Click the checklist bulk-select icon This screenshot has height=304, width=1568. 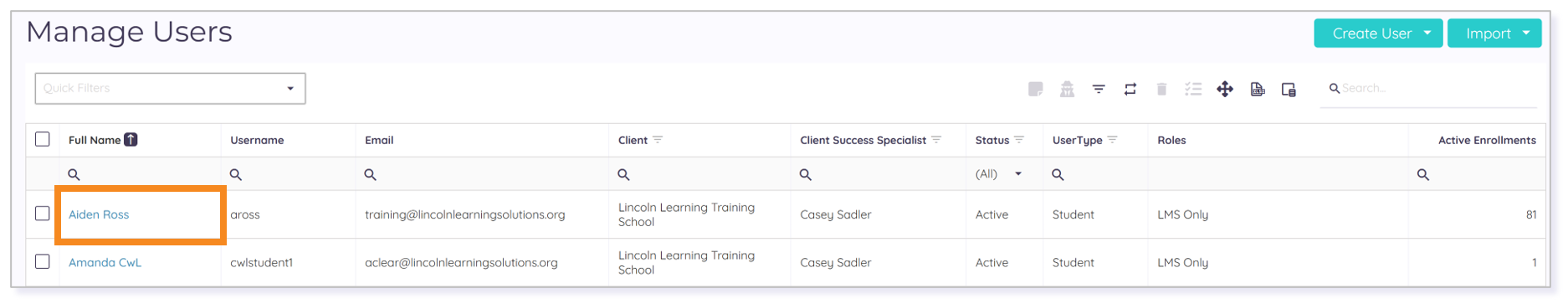(x=1193, y=89)
